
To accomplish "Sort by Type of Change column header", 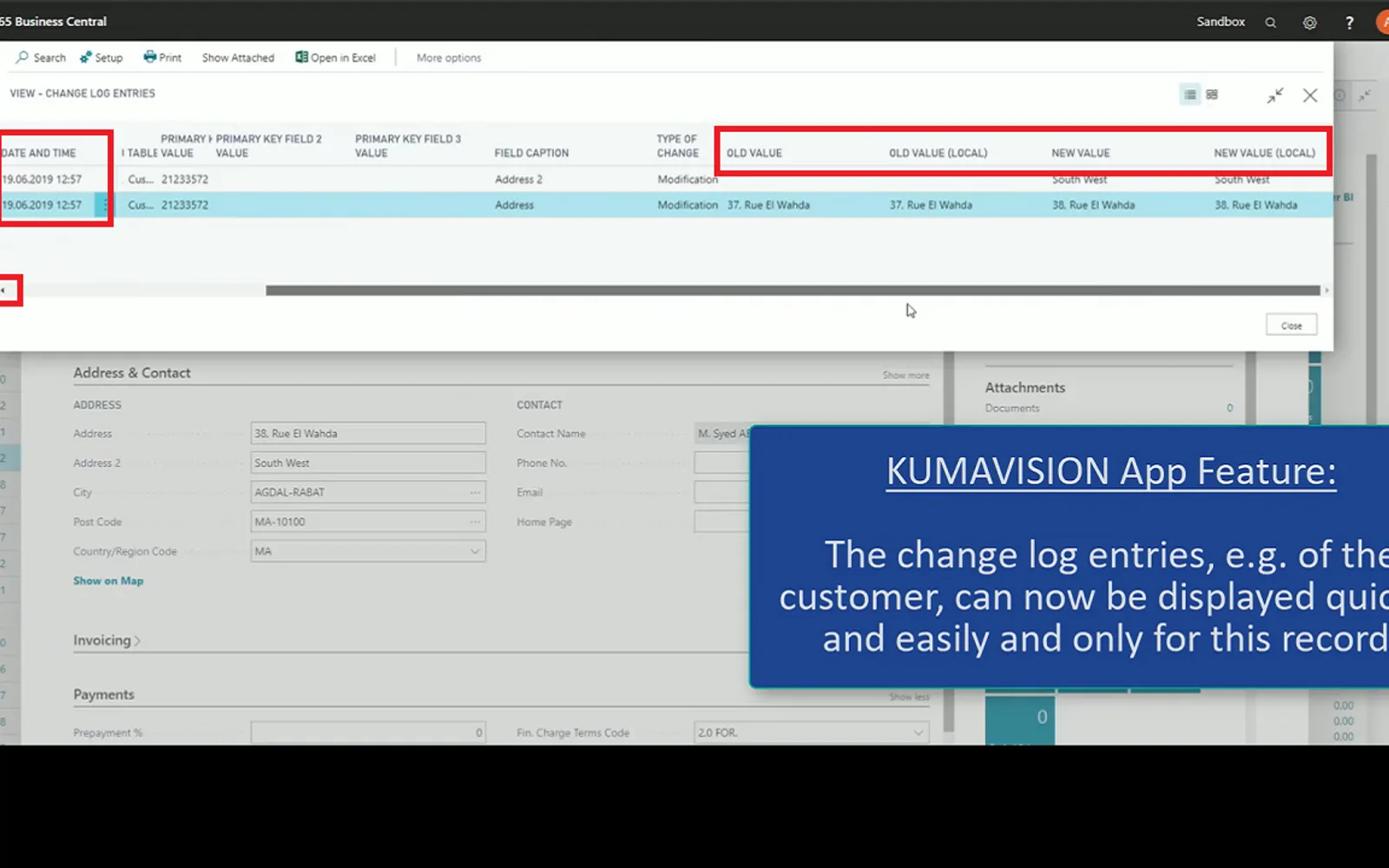I will pos(678,146).
